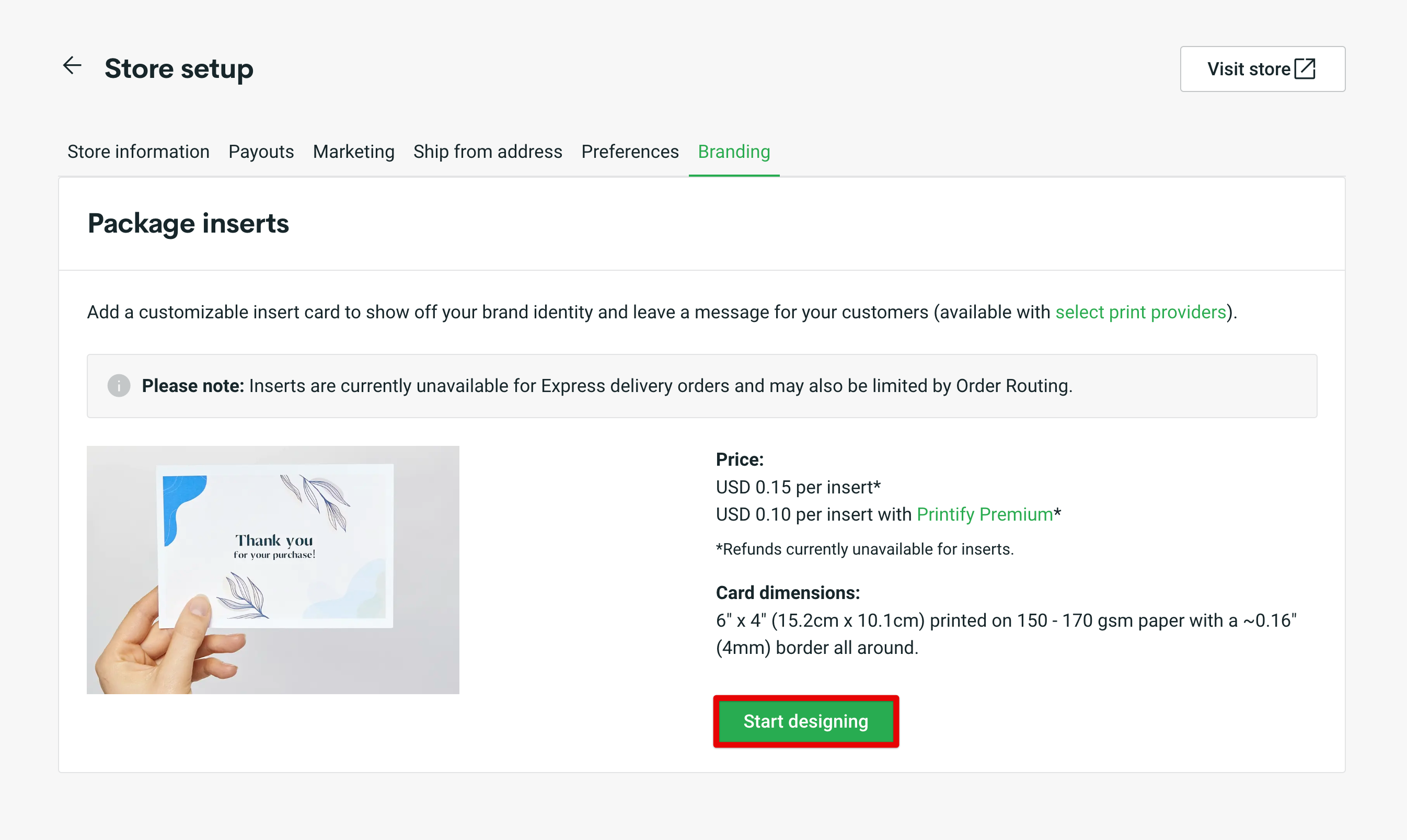This screenshot has width=1407, height=840.
Task: Click the external link icon in Visit store
Action: 1305,69
